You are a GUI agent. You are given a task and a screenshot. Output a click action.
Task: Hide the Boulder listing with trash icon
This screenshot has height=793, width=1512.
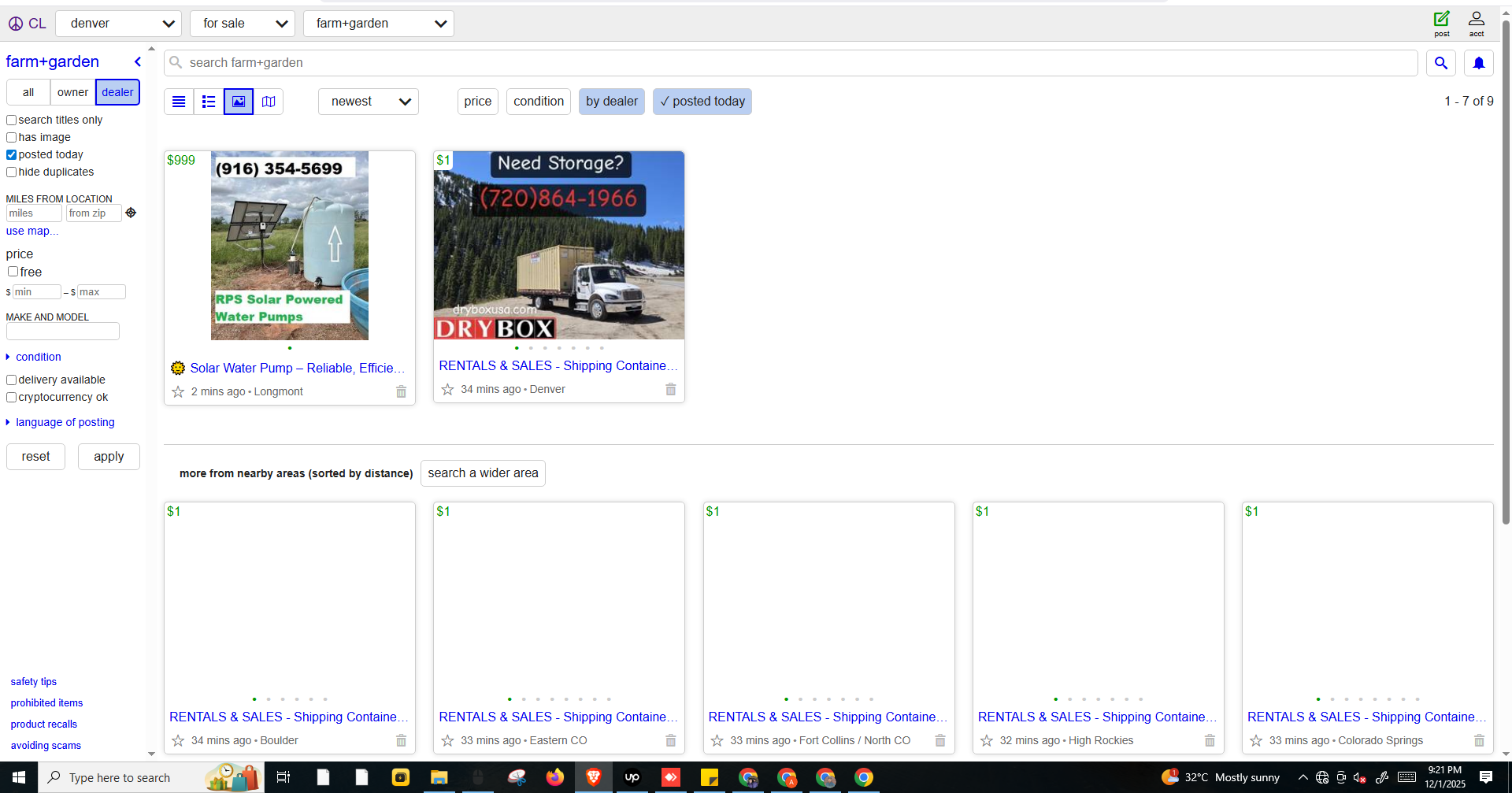click(401, 740)
